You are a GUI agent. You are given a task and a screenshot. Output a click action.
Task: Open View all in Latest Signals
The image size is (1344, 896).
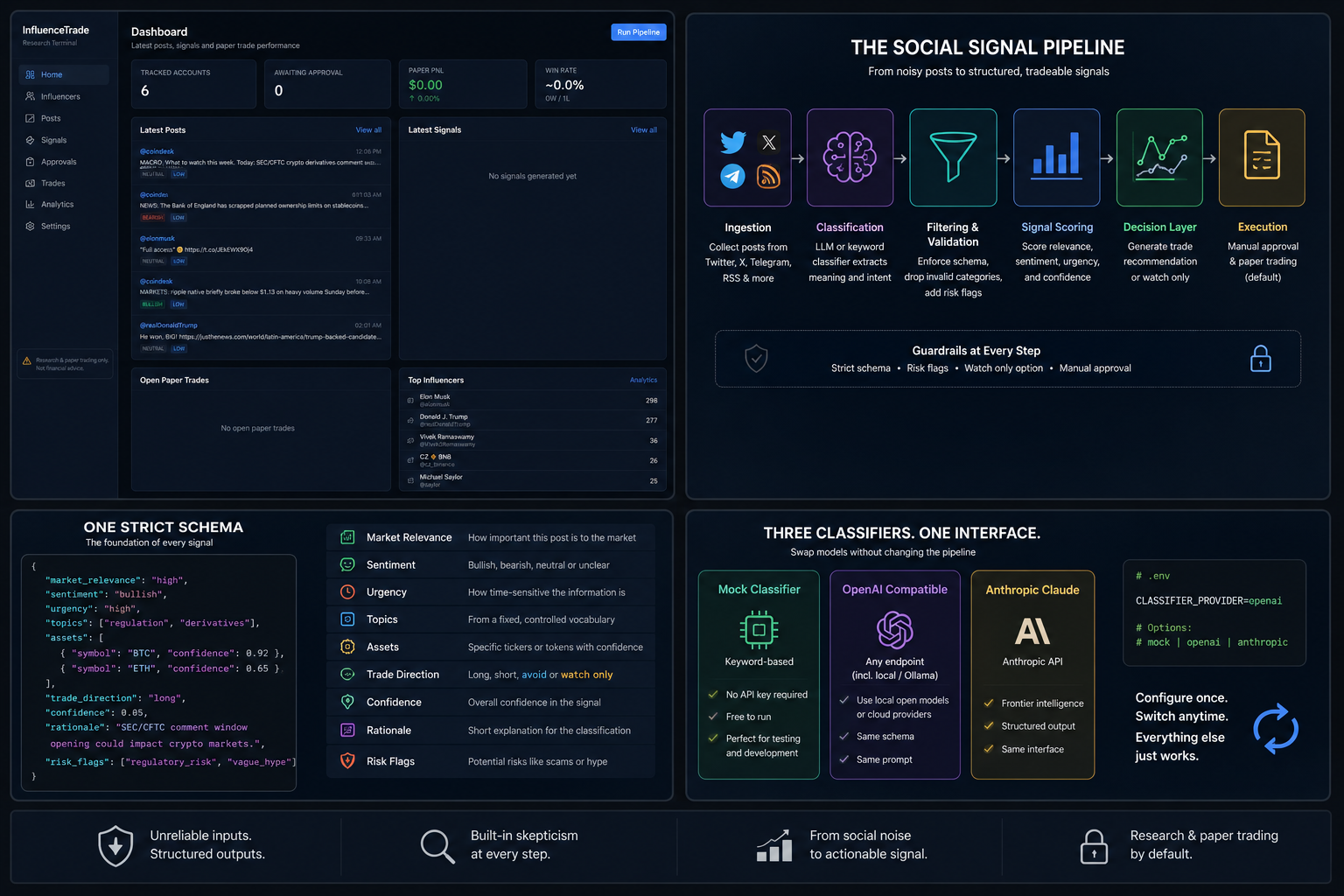click(x=644, y=130)
